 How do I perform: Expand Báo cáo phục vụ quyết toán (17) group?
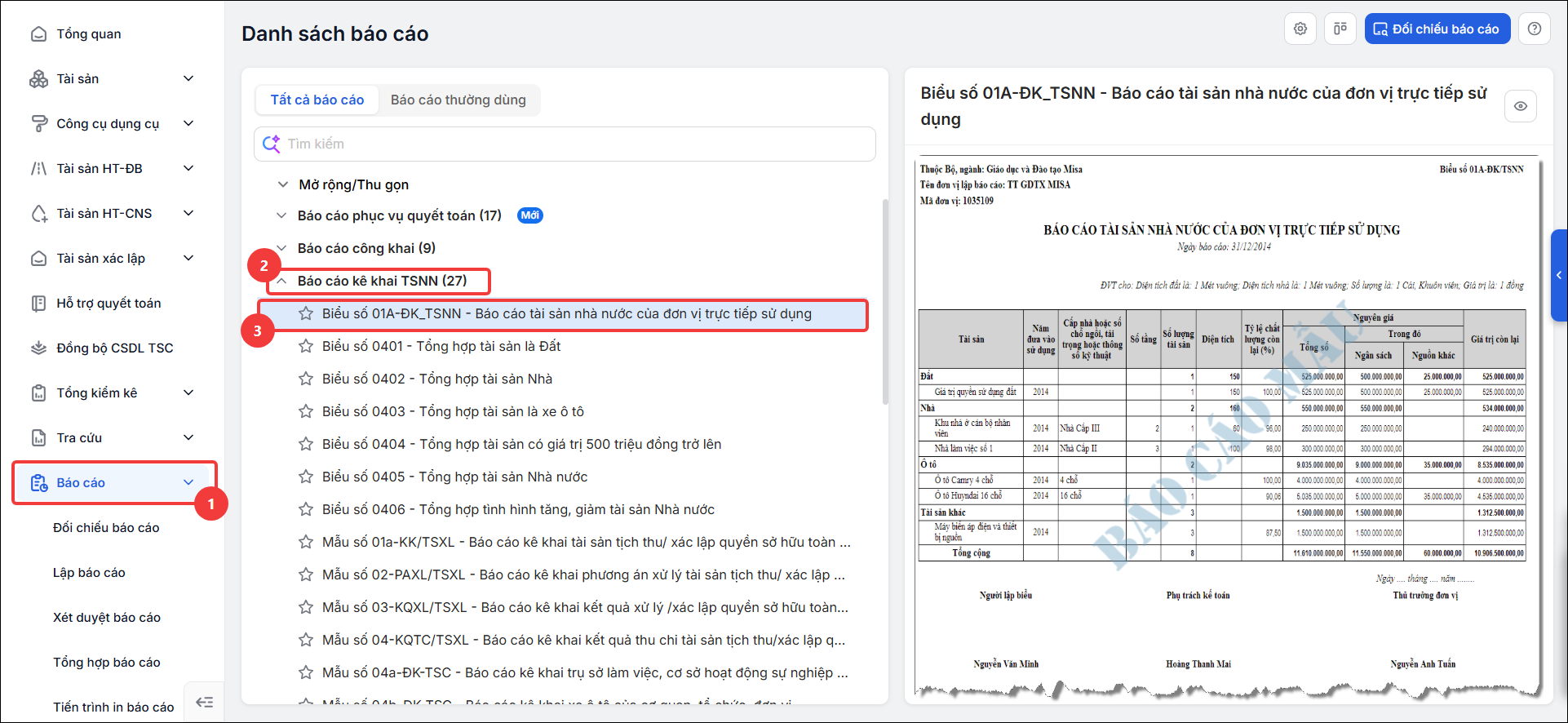pos(281,215)
